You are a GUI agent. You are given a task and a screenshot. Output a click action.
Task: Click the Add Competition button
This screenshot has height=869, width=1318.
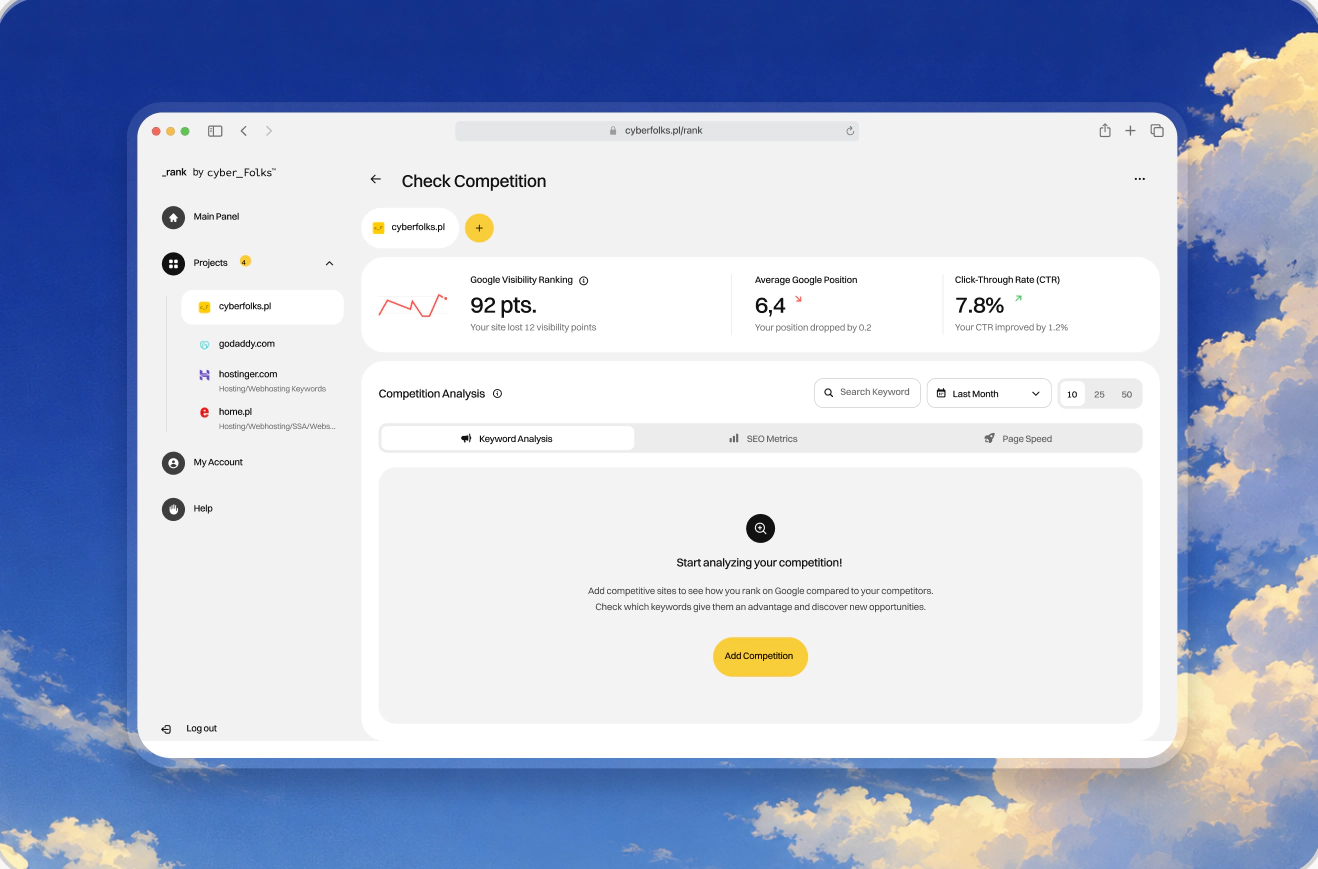[760, 657]
